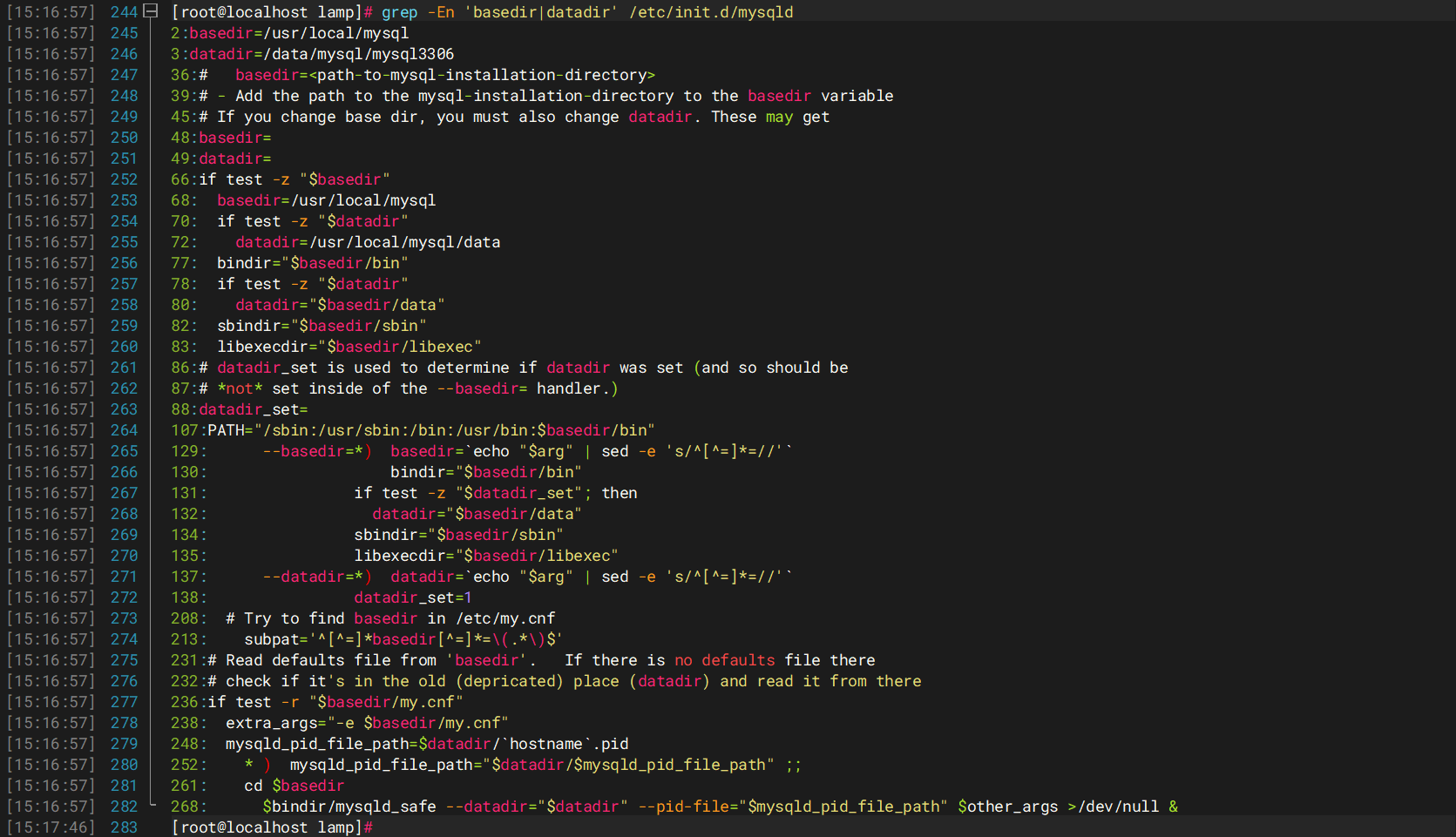
Task: Click line 236 'if test -r "$basedir/my.cnf"'
Action: [x=317, y=702]
